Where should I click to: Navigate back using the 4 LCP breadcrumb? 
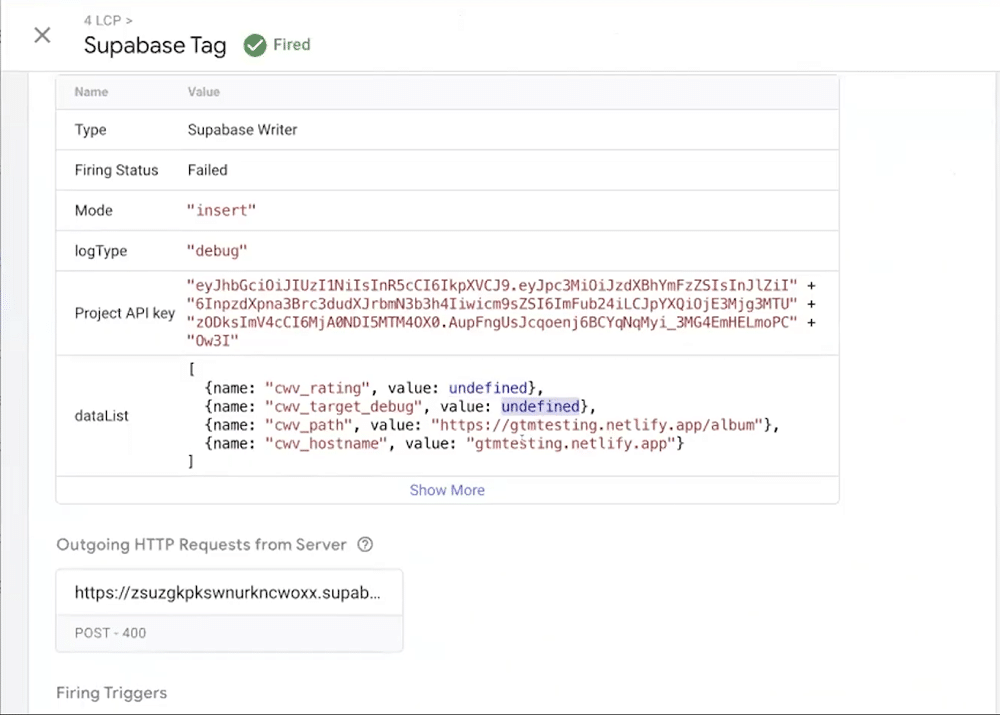[98, 20]
